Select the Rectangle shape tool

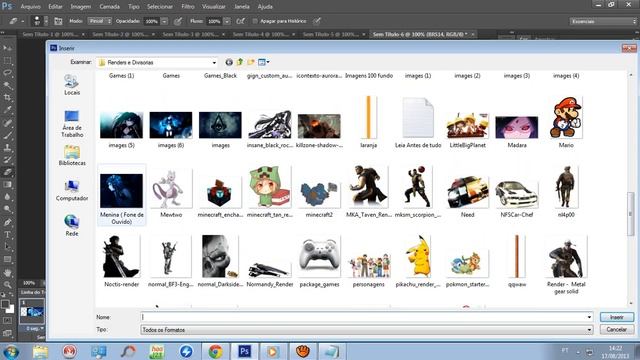[x=7, y=260]
